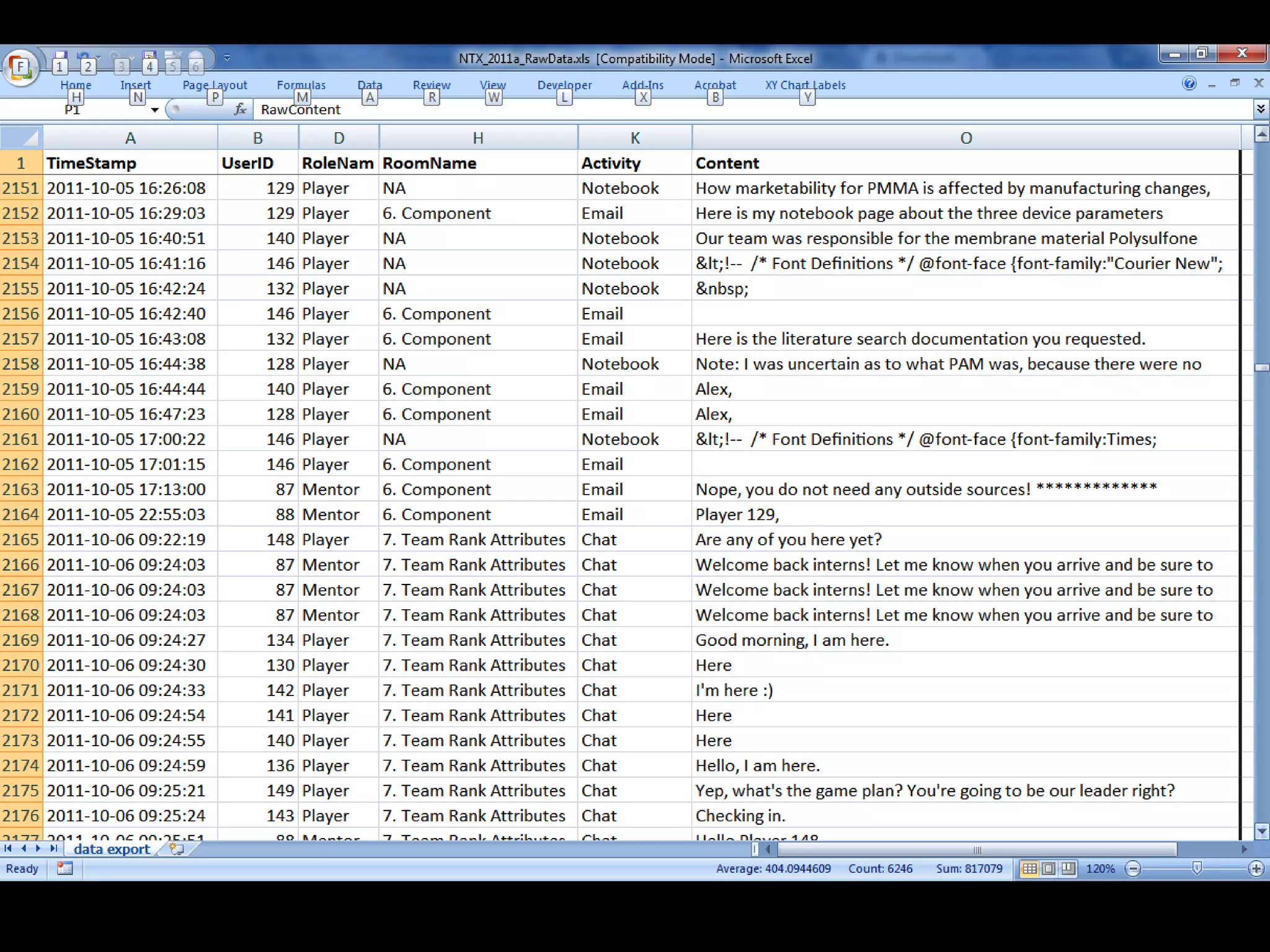Switch to Page Layout view
Viewport: 1270px width, 952px height.
(x=1049, y=868)
